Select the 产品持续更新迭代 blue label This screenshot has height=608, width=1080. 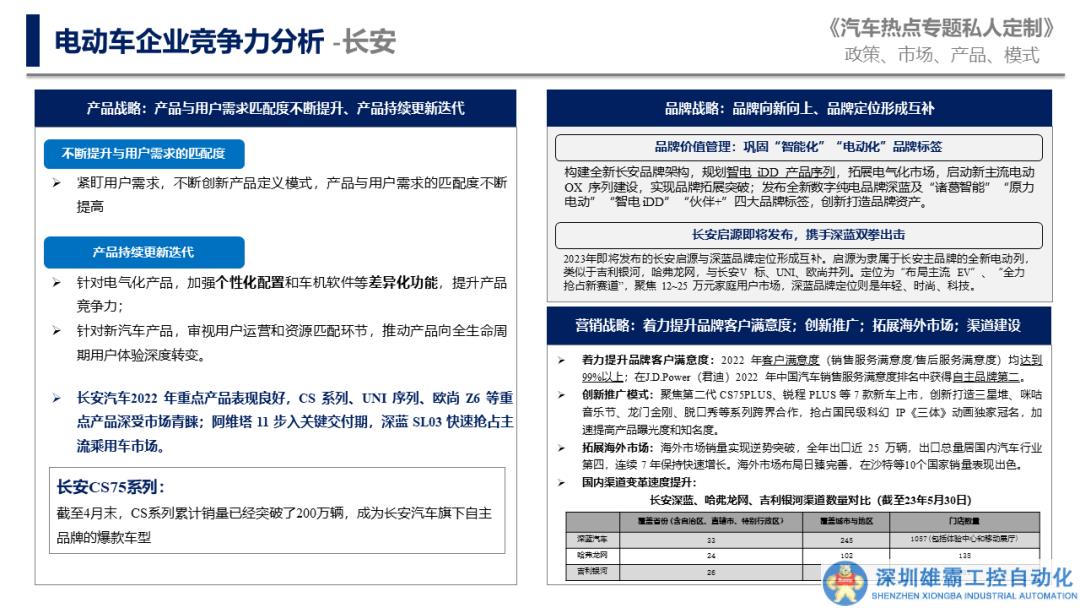(x=143, y=252)
